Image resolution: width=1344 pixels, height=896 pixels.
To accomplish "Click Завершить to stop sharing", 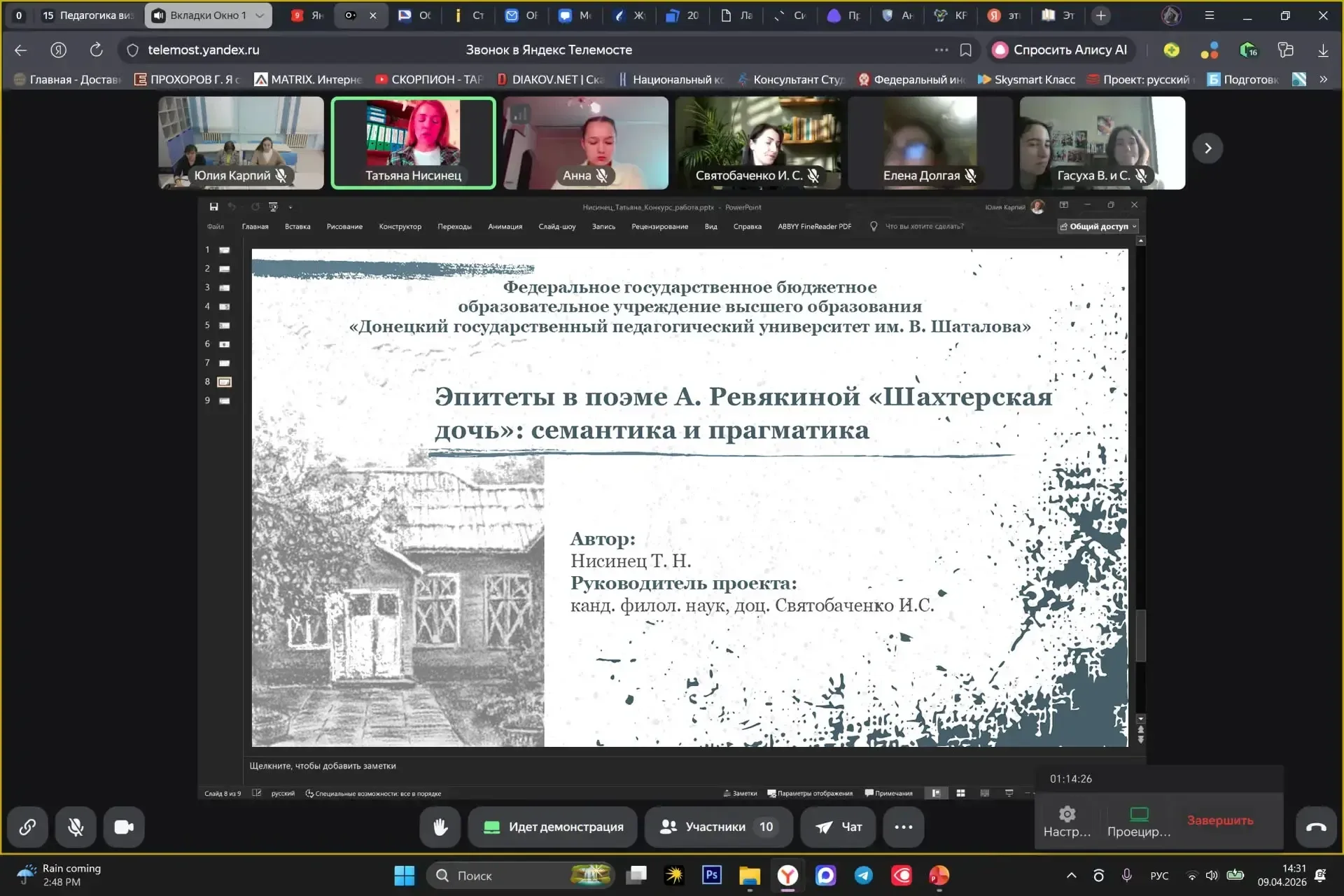I will pyautogui.click(x=1219, y=820).
